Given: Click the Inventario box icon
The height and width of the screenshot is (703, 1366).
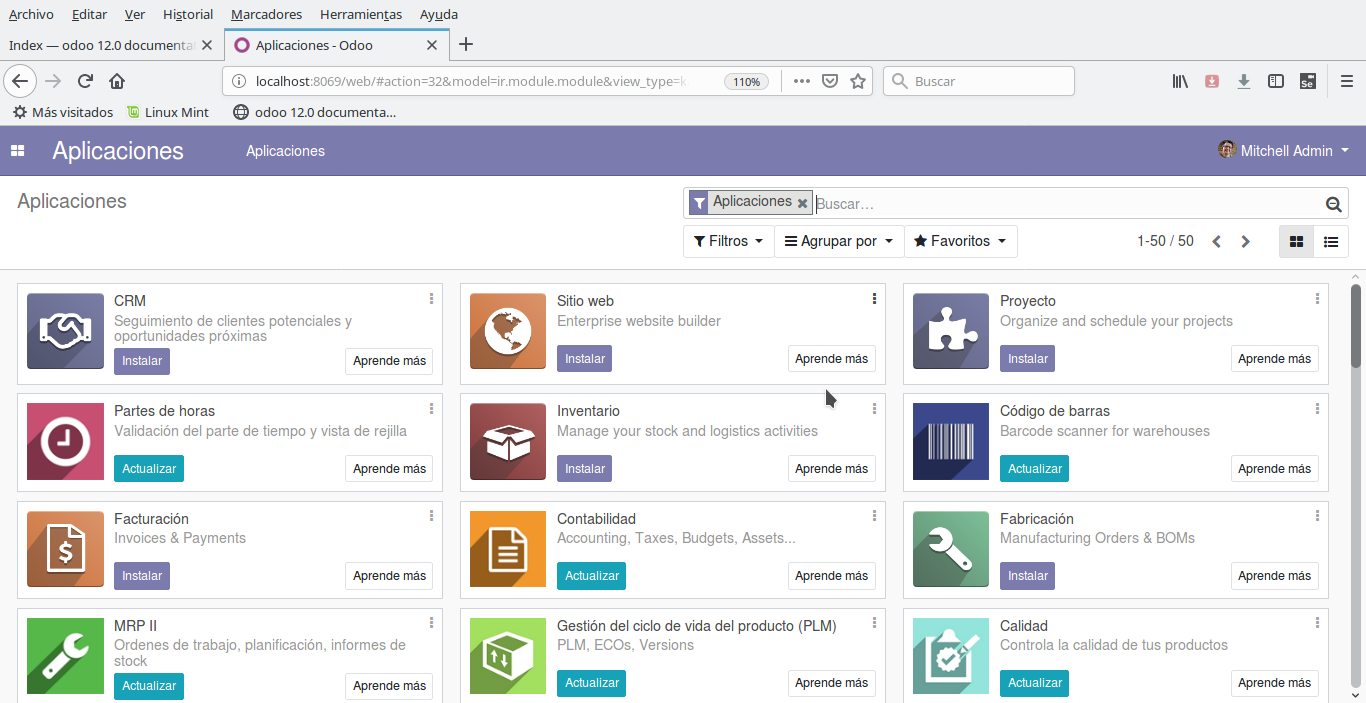Looking at the screenshot, I should [x=507, y=441].
